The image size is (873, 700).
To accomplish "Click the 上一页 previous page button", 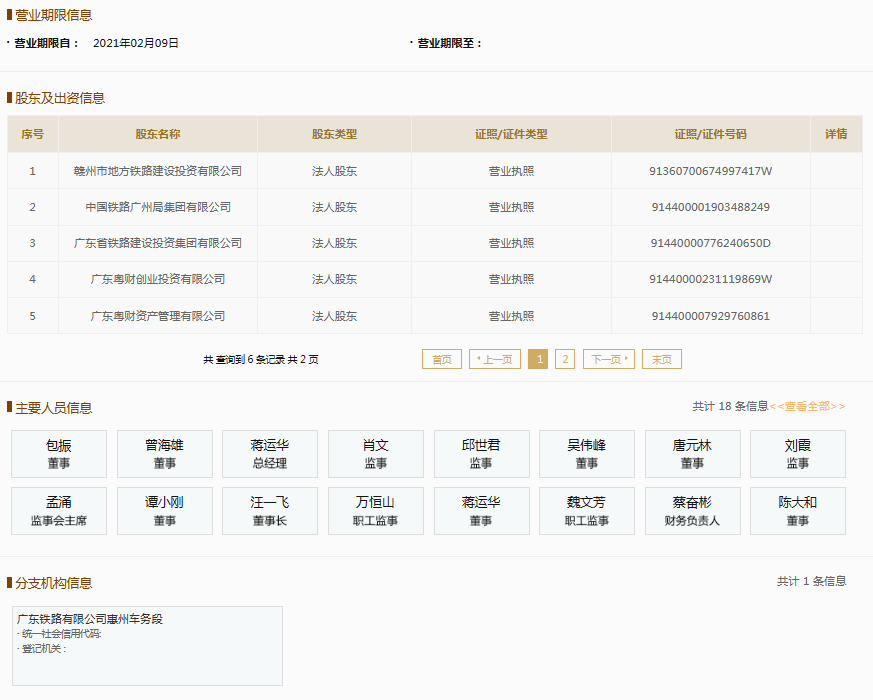I will click(495, 359).
